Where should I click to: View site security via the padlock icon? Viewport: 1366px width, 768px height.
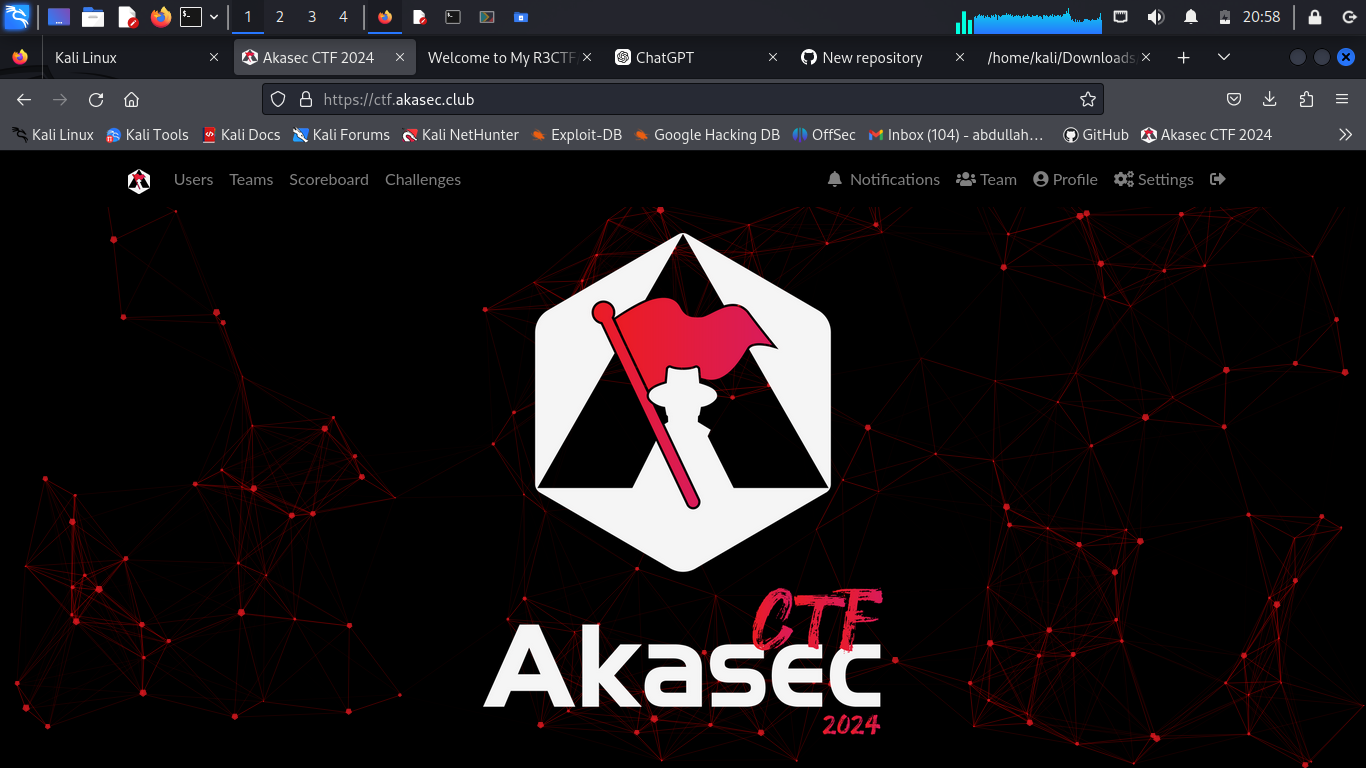click(x=306, y=99)
